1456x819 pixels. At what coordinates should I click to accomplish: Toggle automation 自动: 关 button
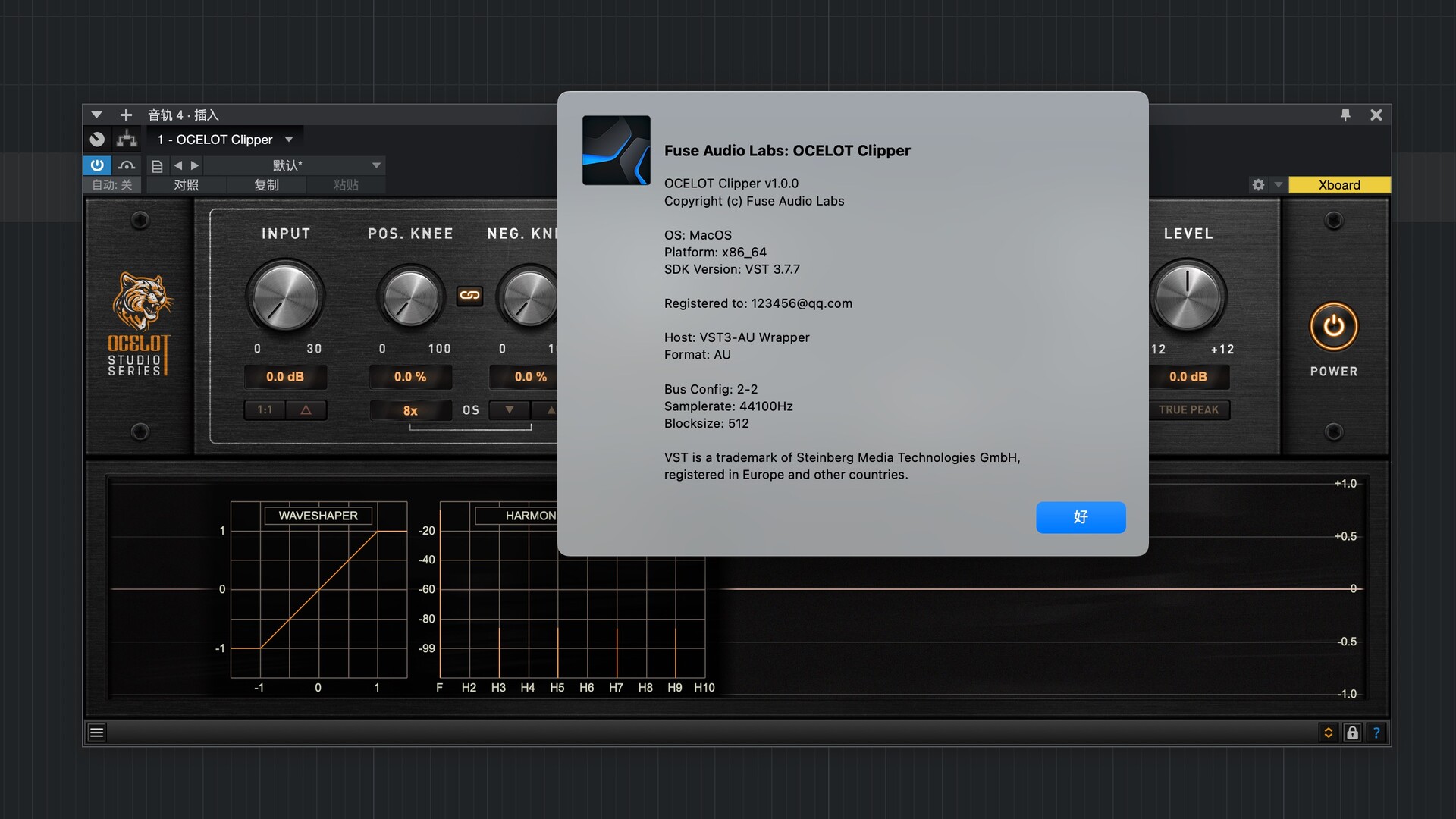click(112, 185)
